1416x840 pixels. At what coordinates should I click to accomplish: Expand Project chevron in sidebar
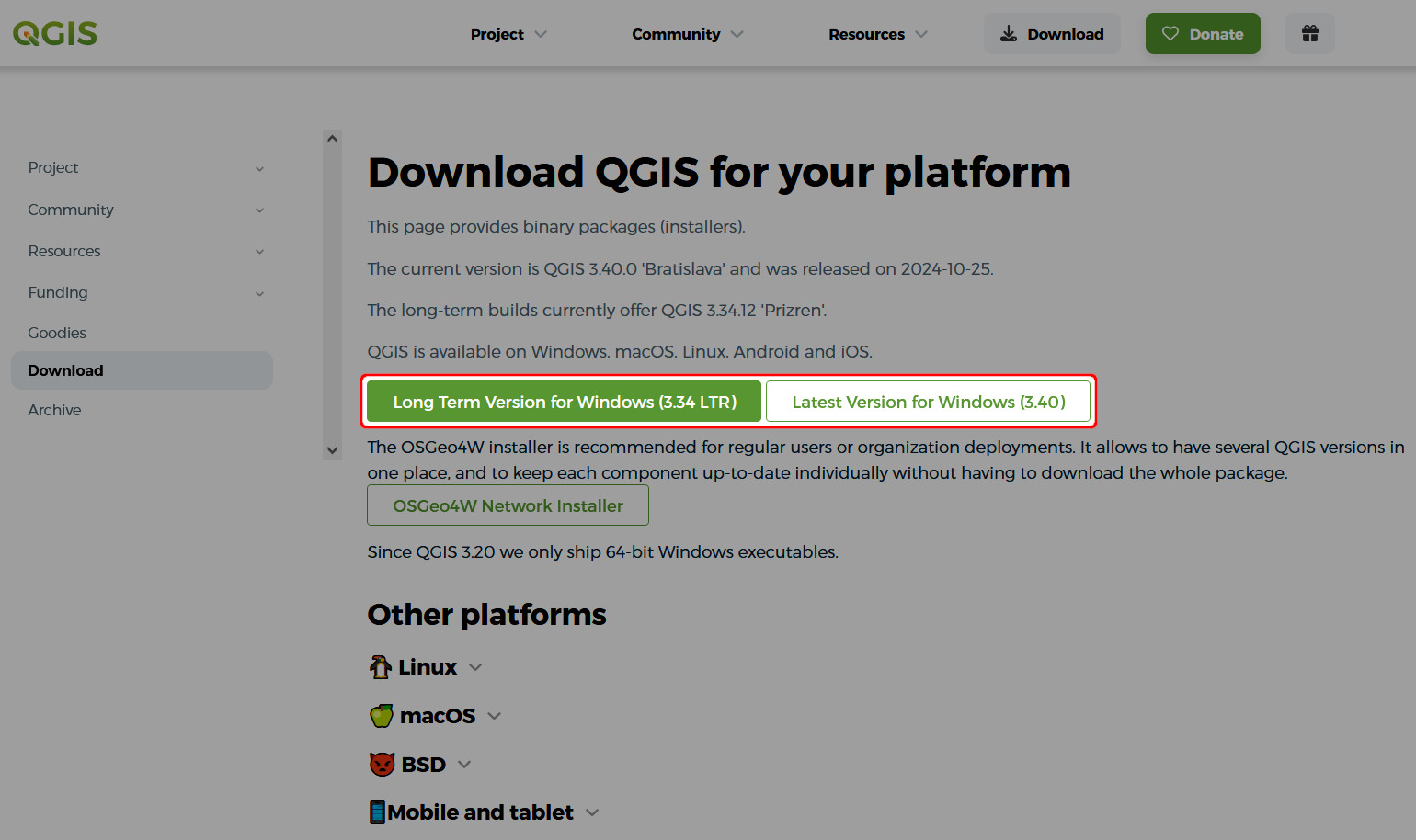point(259,168)
